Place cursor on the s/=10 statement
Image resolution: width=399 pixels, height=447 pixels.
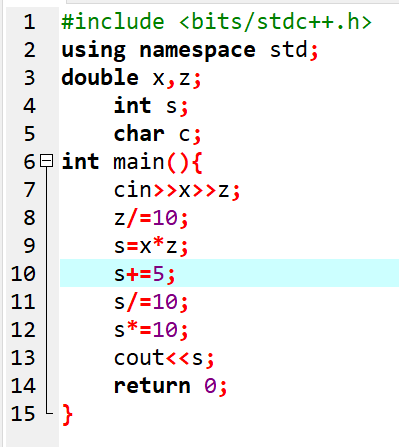click(151, 302)
